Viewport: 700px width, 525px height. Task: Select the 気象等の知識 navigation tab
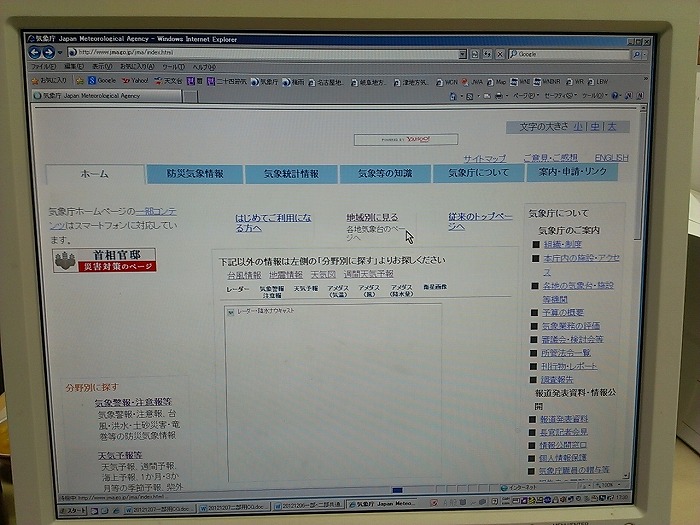385,173
